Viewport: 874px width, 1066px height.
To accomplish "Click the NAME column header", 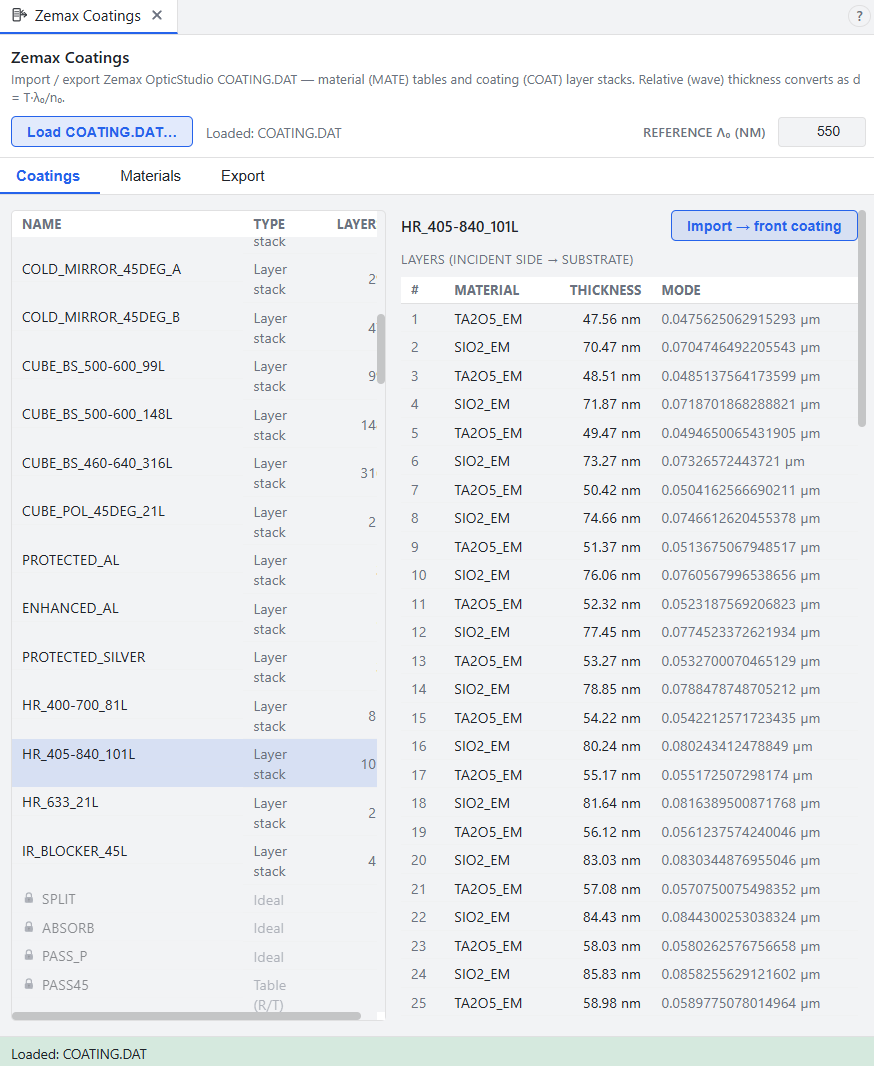I will [x=41, y=224].
